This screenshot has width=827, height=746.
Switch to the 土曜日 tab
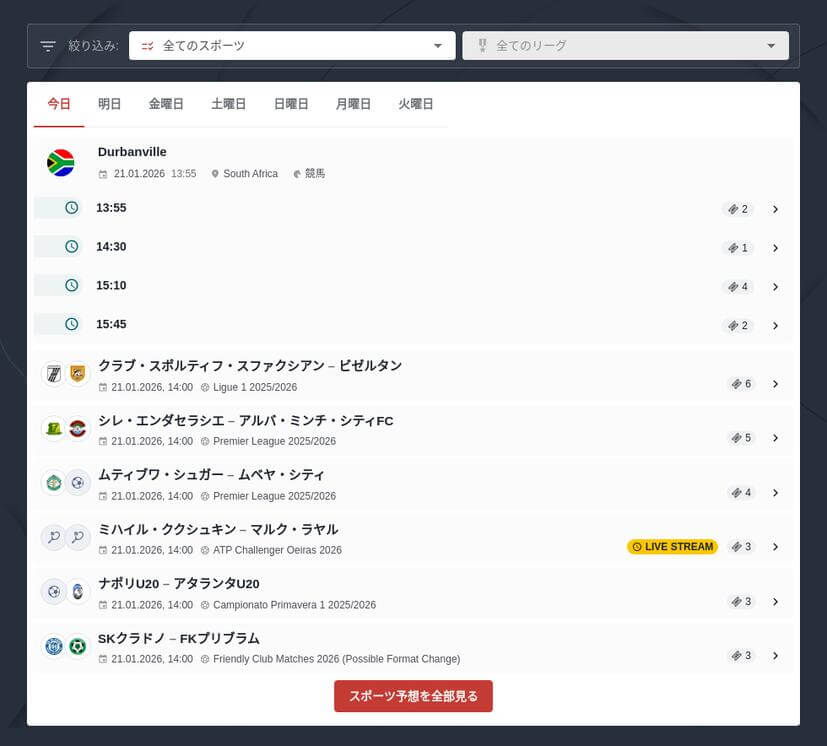click(x=228, y=103)
